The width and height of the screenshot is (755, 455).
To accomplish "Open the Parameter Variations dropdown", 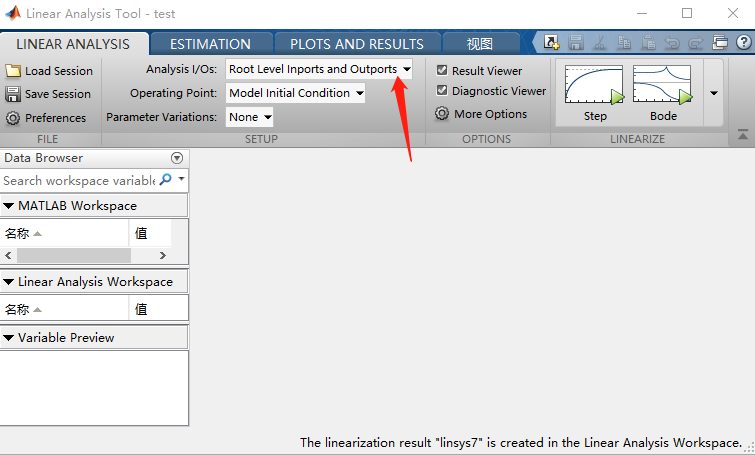I will point(249,117).
